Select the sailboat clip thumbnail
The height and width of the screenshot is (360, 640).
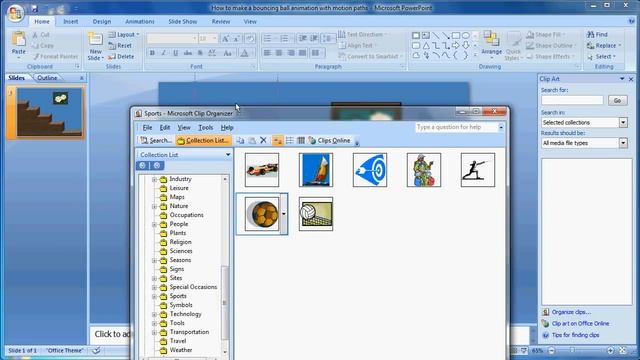tap(316, 170)
